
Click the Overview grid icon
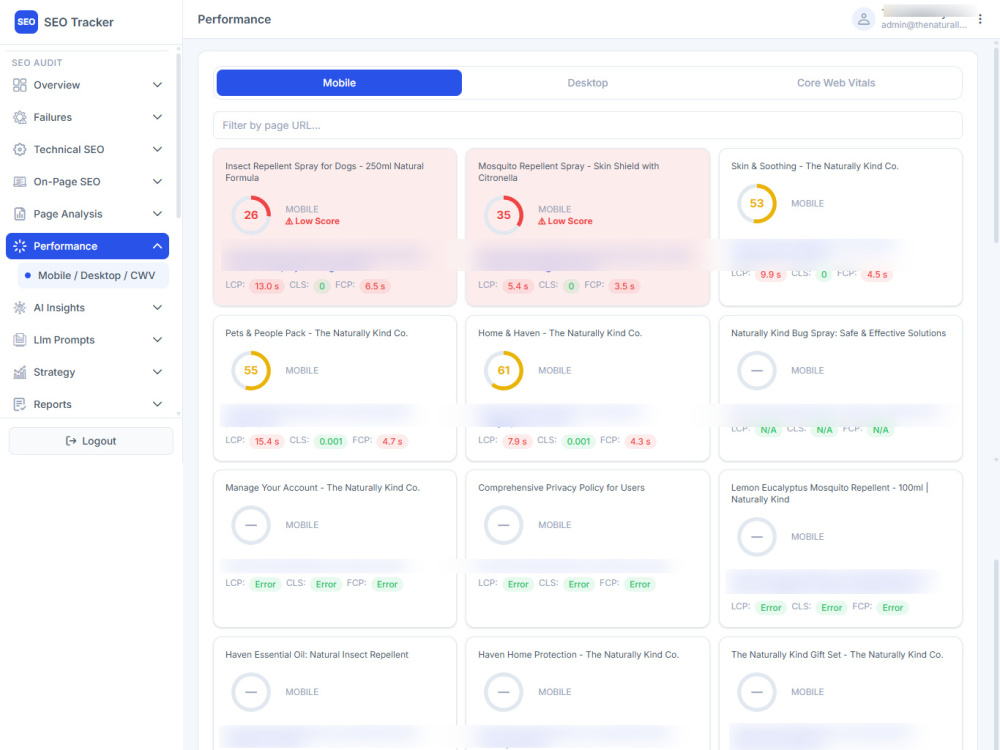click(20, 85)
